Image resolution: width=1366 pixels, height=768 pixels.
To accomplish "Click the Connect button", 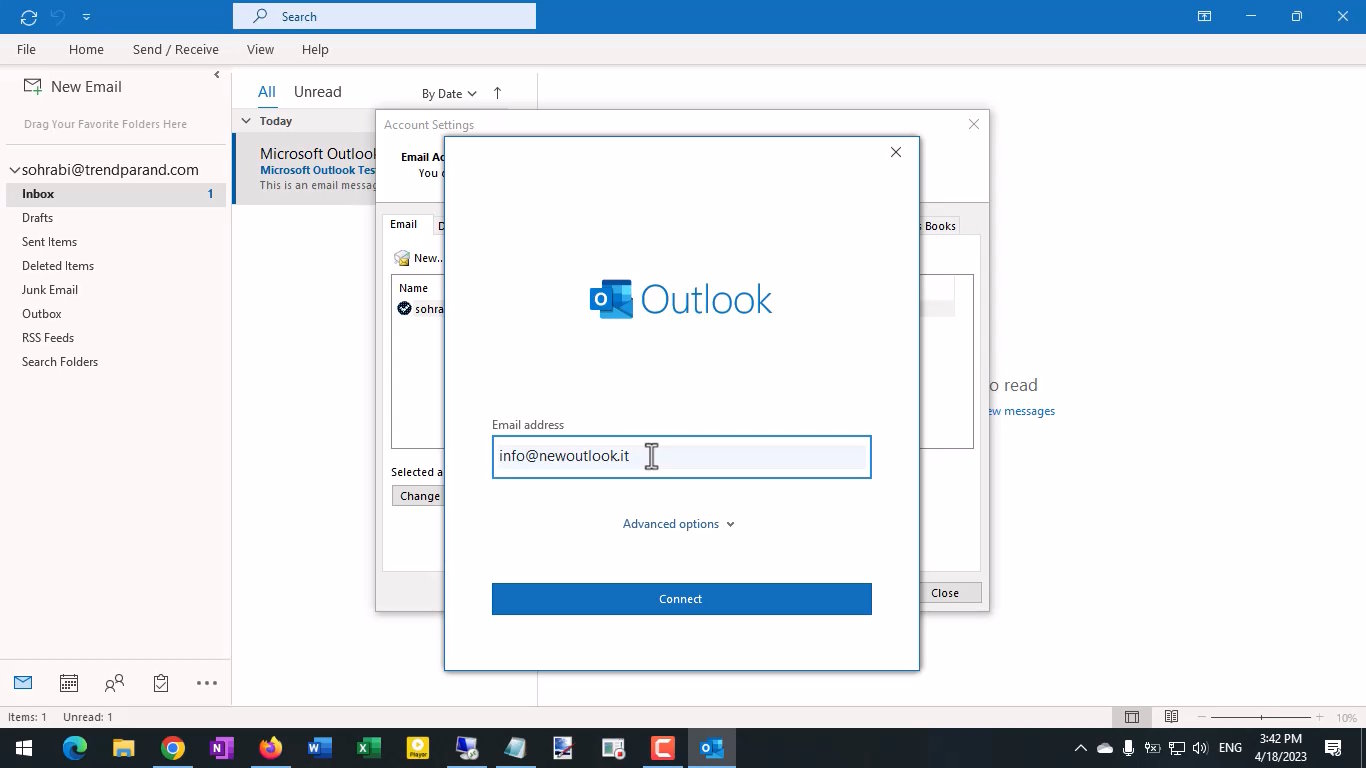I will pyautogui.click(x=681, y=599).
